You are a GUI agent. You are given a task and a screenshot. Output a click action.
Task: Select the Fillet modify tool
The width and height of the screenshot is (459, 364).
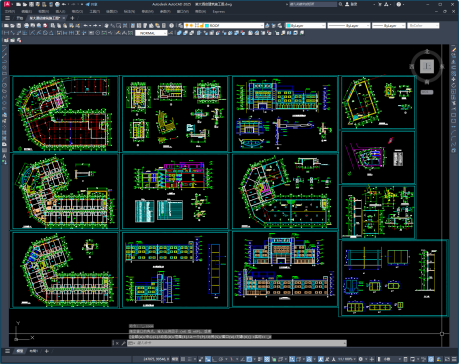click(x=454, y=137)
